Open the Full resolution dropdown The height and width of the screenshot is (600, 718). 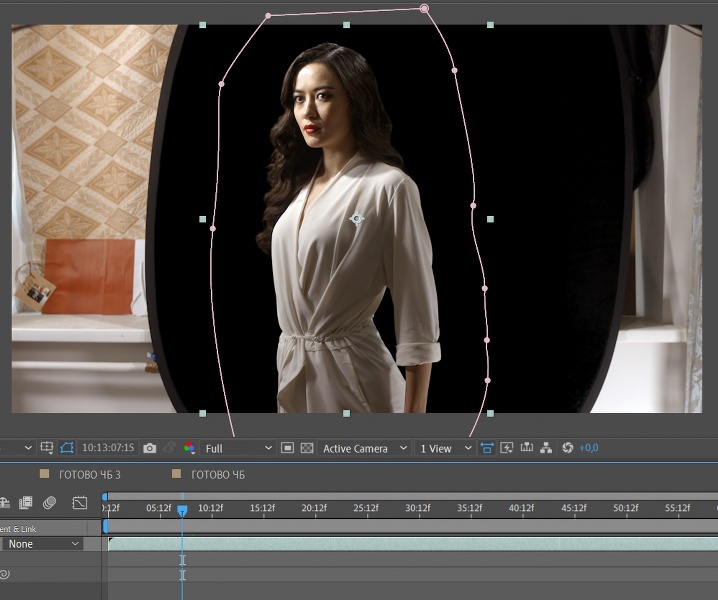(238, 448)
